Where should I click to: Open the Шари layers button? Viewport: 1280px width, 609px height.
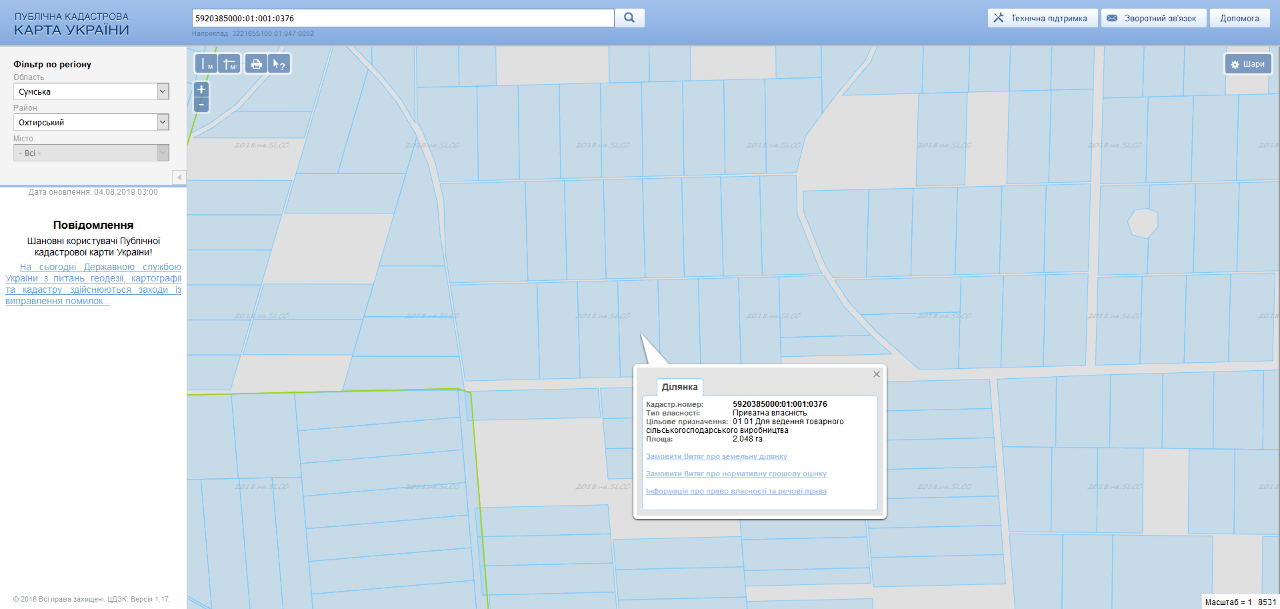click(1248, 64)
